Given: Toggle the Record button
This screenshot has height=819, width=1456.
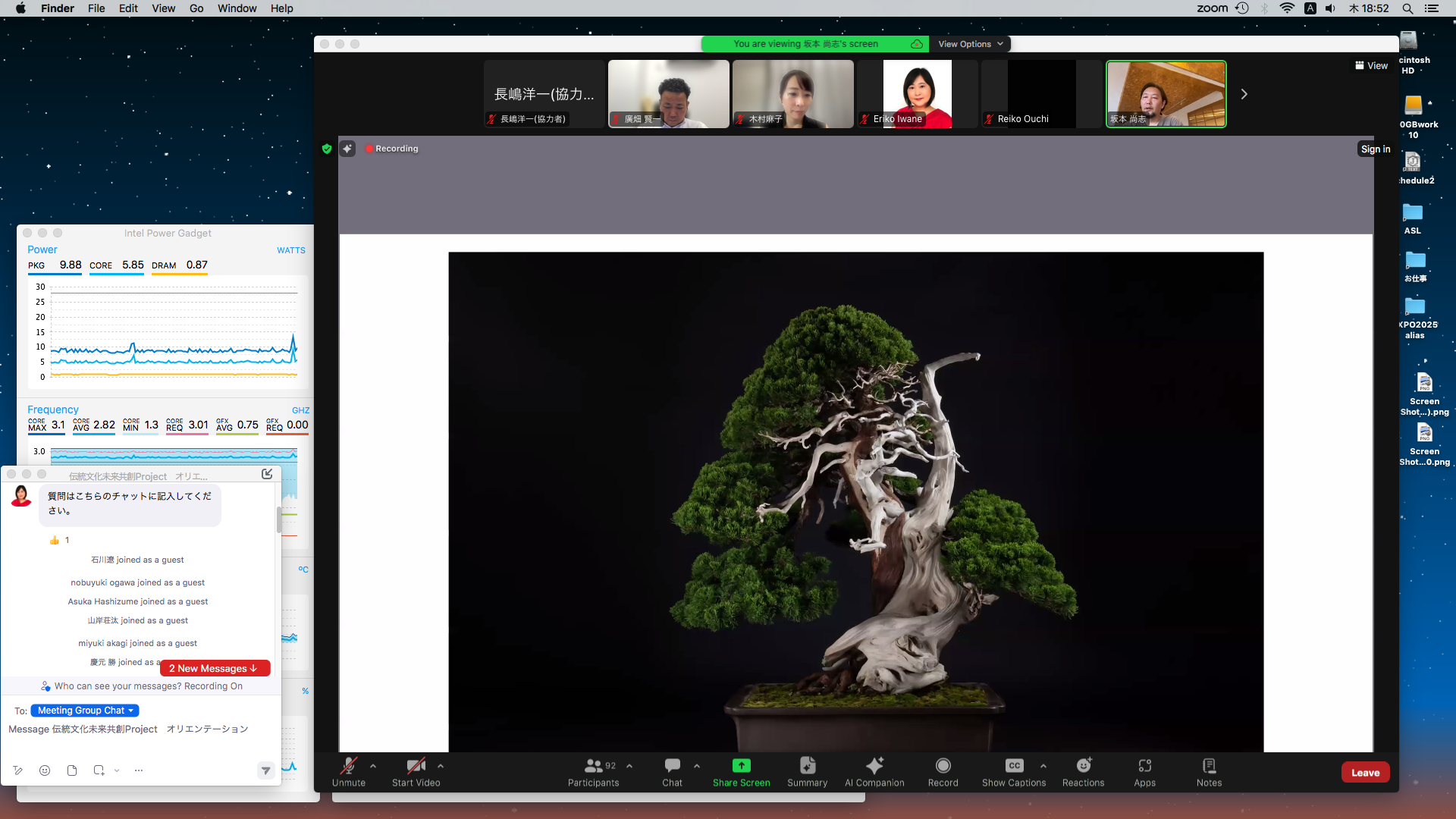Looking at the screenshot, I should point(943,766).
